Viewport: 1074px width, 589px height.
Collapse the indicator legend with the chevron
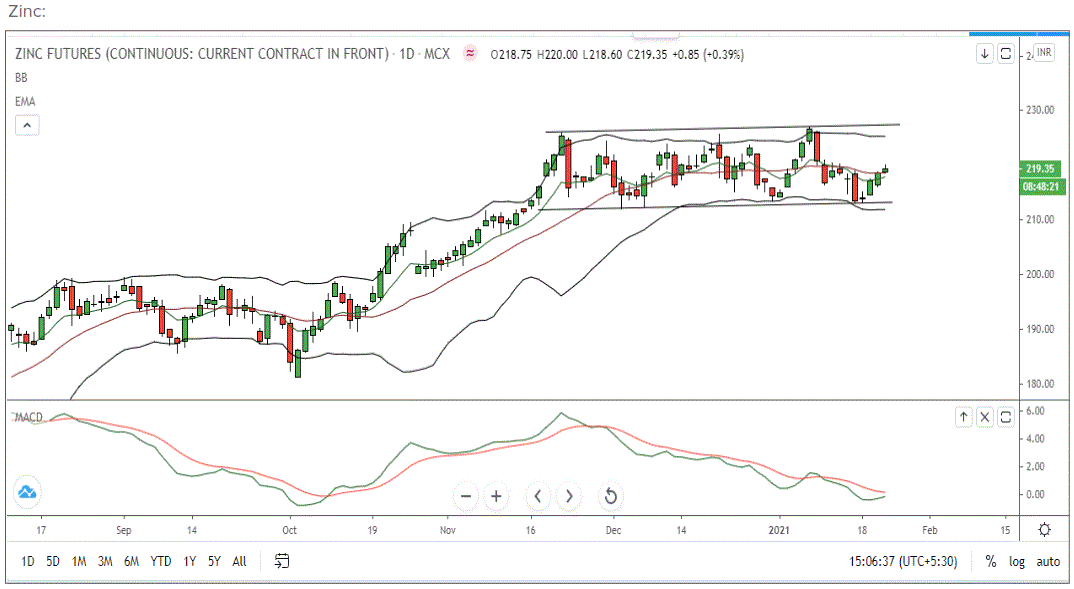[x=27, y=124]
